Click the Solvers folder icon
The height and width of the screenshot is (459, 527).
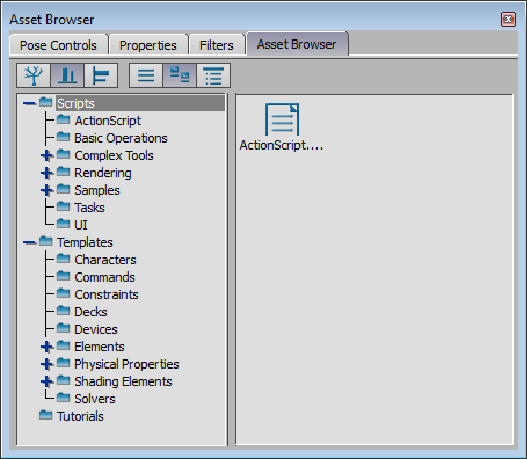[x=63, y=398]
